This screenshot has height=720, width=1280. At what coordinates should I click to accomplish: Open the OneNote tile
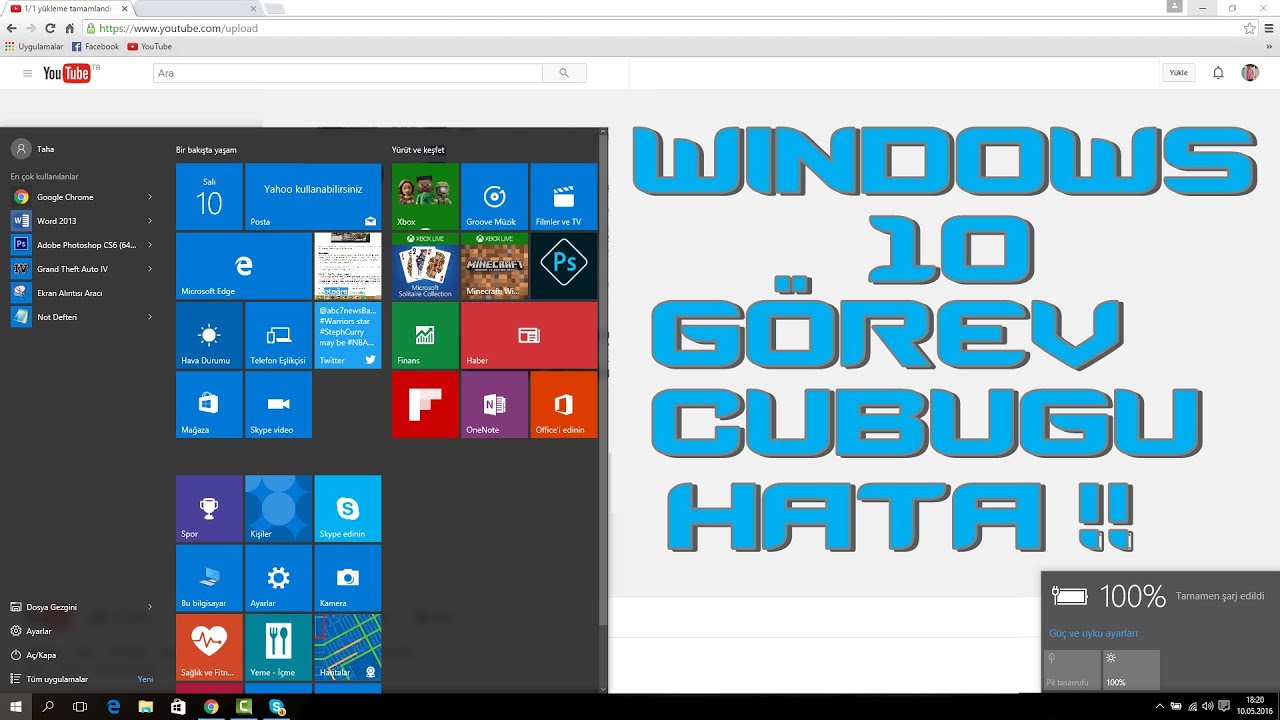click(x=494, y=405)
